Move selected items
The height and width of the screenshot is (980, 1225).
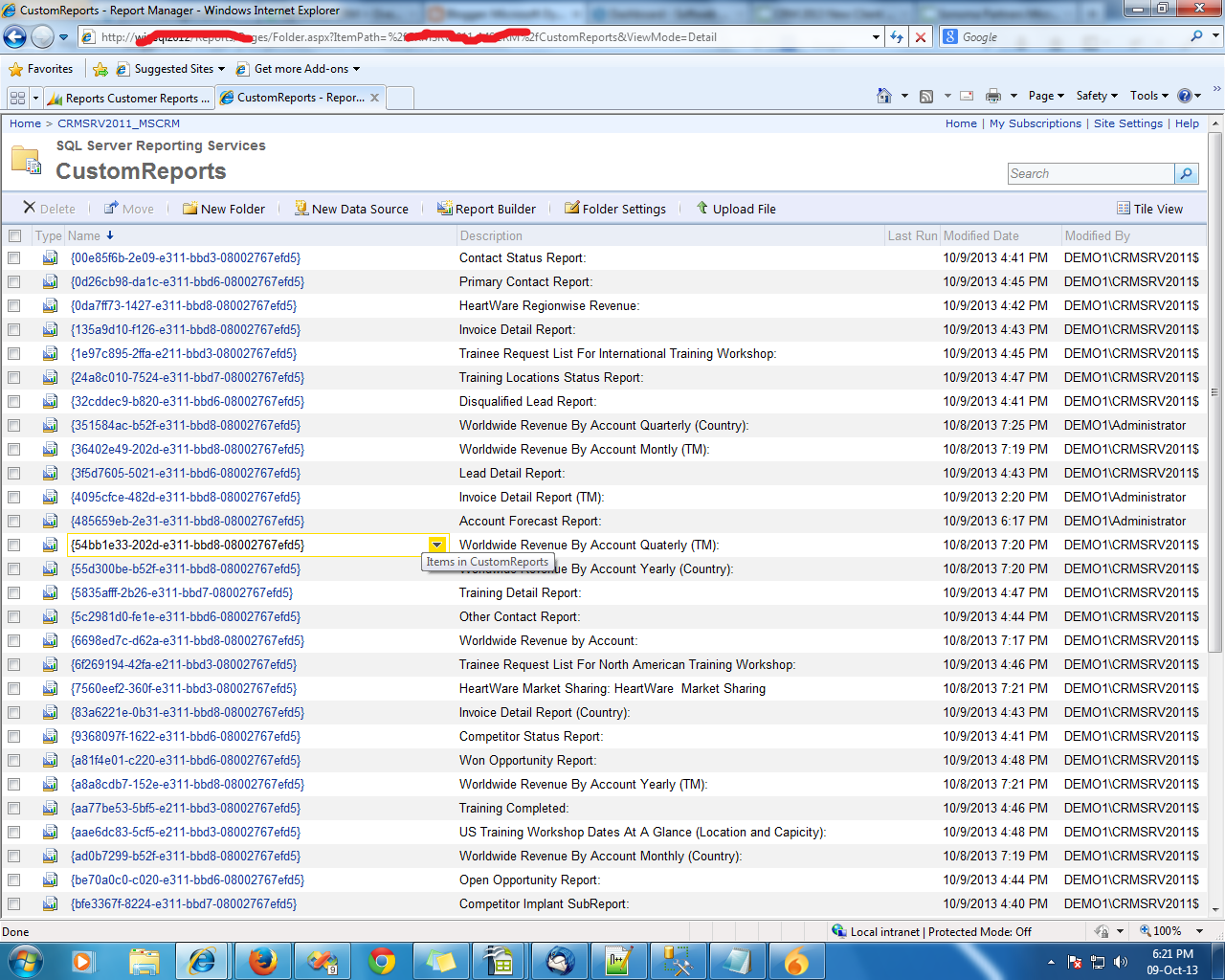(128, 208)
